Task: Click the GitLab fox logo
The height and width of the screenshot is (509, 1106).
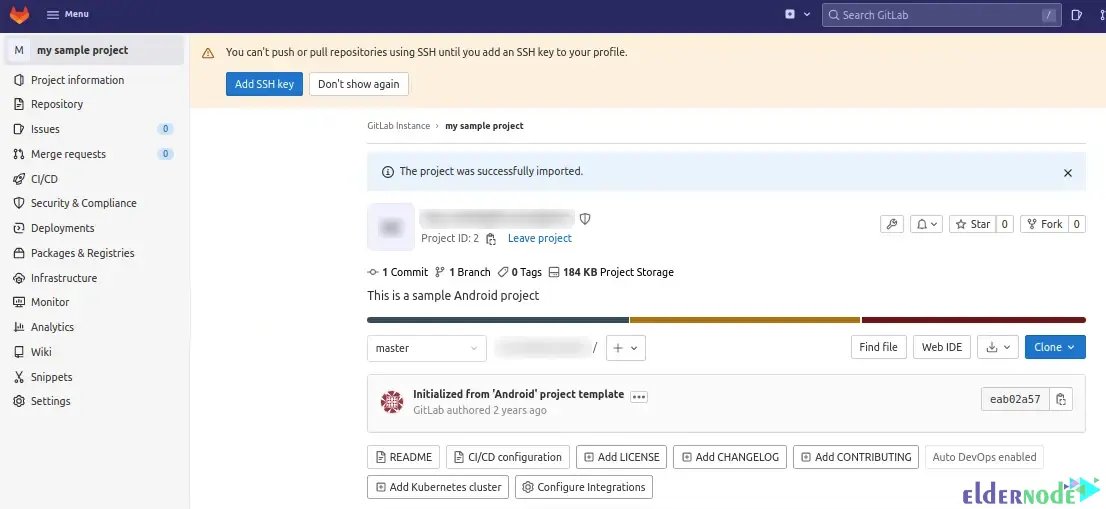Action: 20,14
